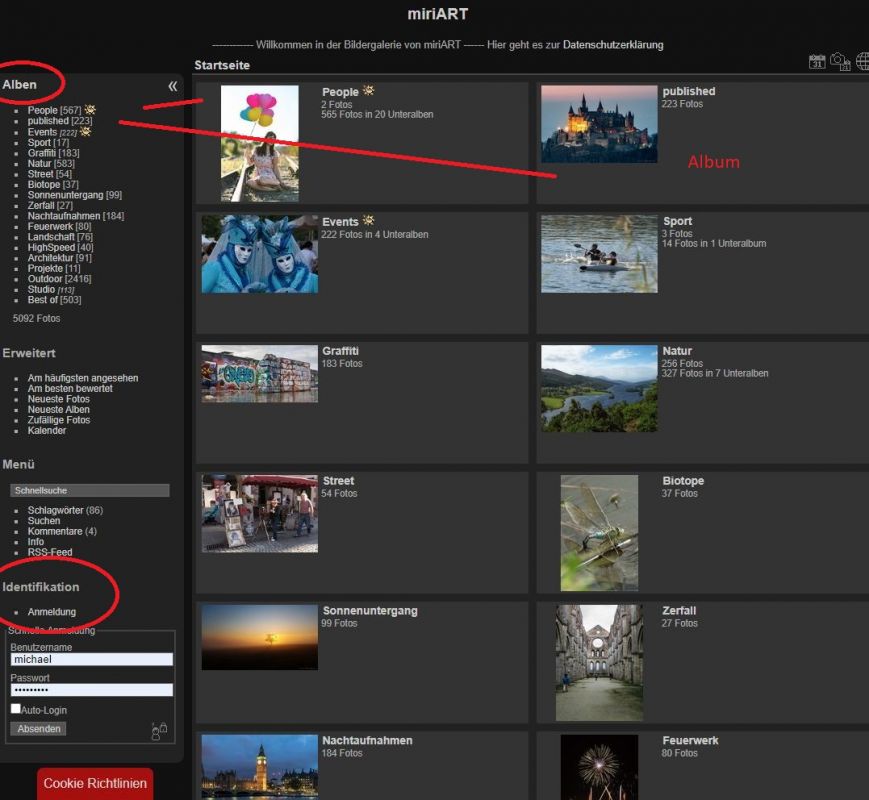Click the camera calendar creation date icon
869x800 pixels.
840,62
